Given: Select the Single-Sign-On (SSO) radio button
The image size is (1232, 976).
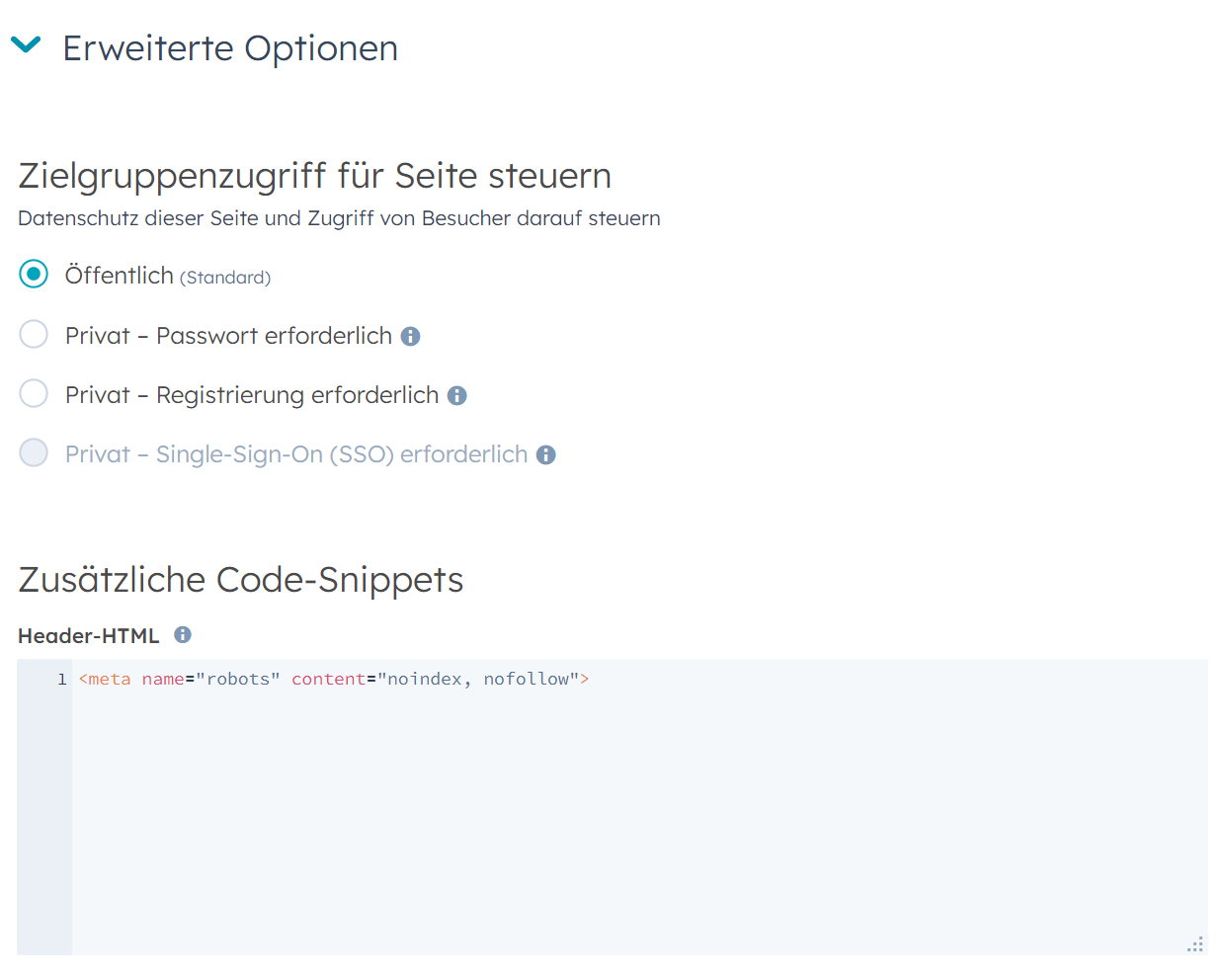Looking at the screenshot, I should pos(34,453).
